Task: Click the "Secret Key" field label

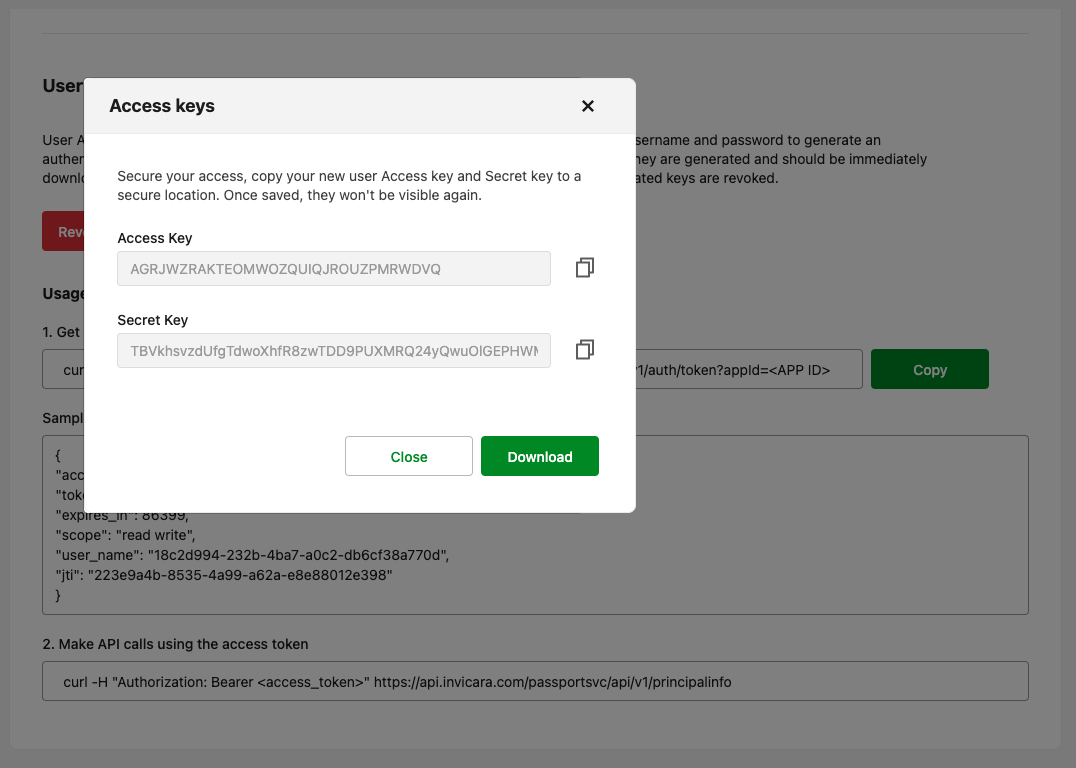Action: (x=153, y=320)
